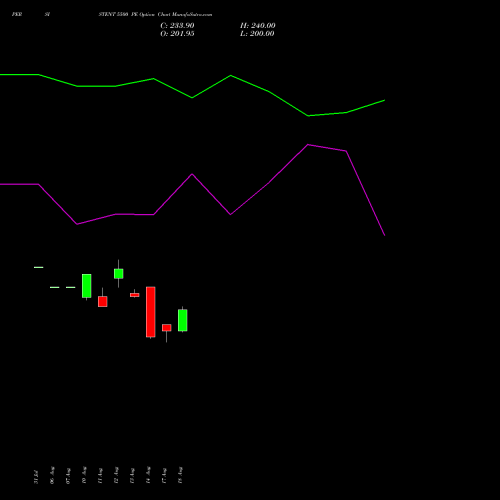Select the 06 Aug date label

point(52,475)
